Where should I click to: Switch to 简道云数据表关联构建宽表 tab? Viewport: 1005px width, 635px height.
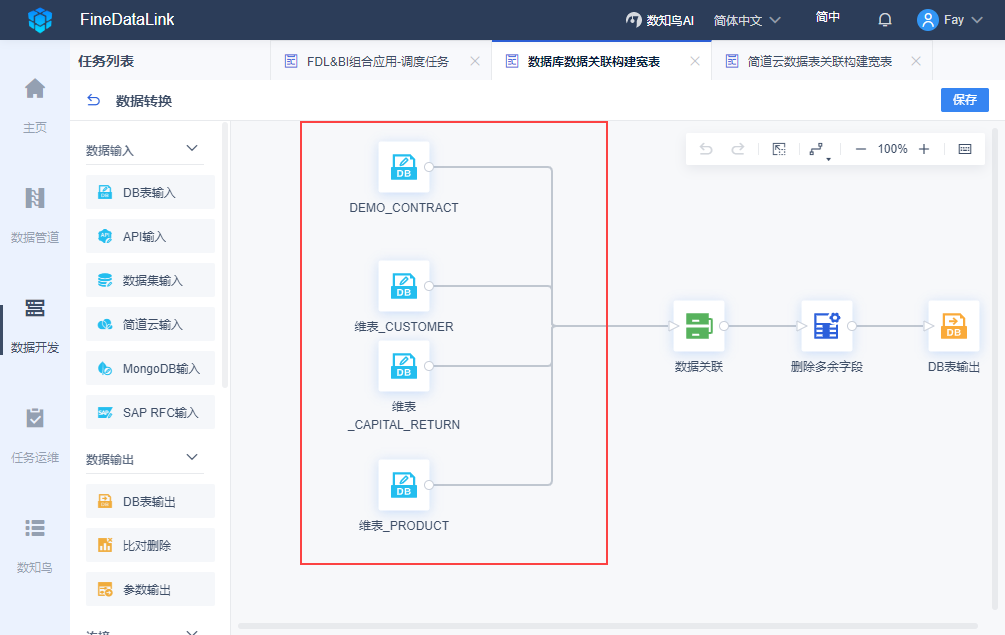click(819, 62)
